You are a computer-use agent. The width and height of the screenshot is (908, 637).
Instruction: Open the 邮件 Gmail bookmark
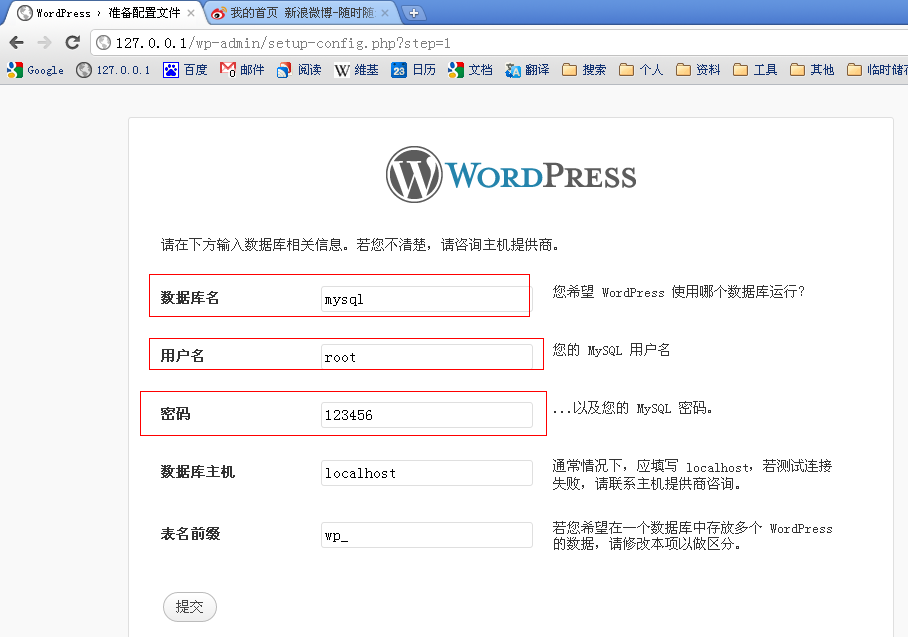[x=241, y=70]
